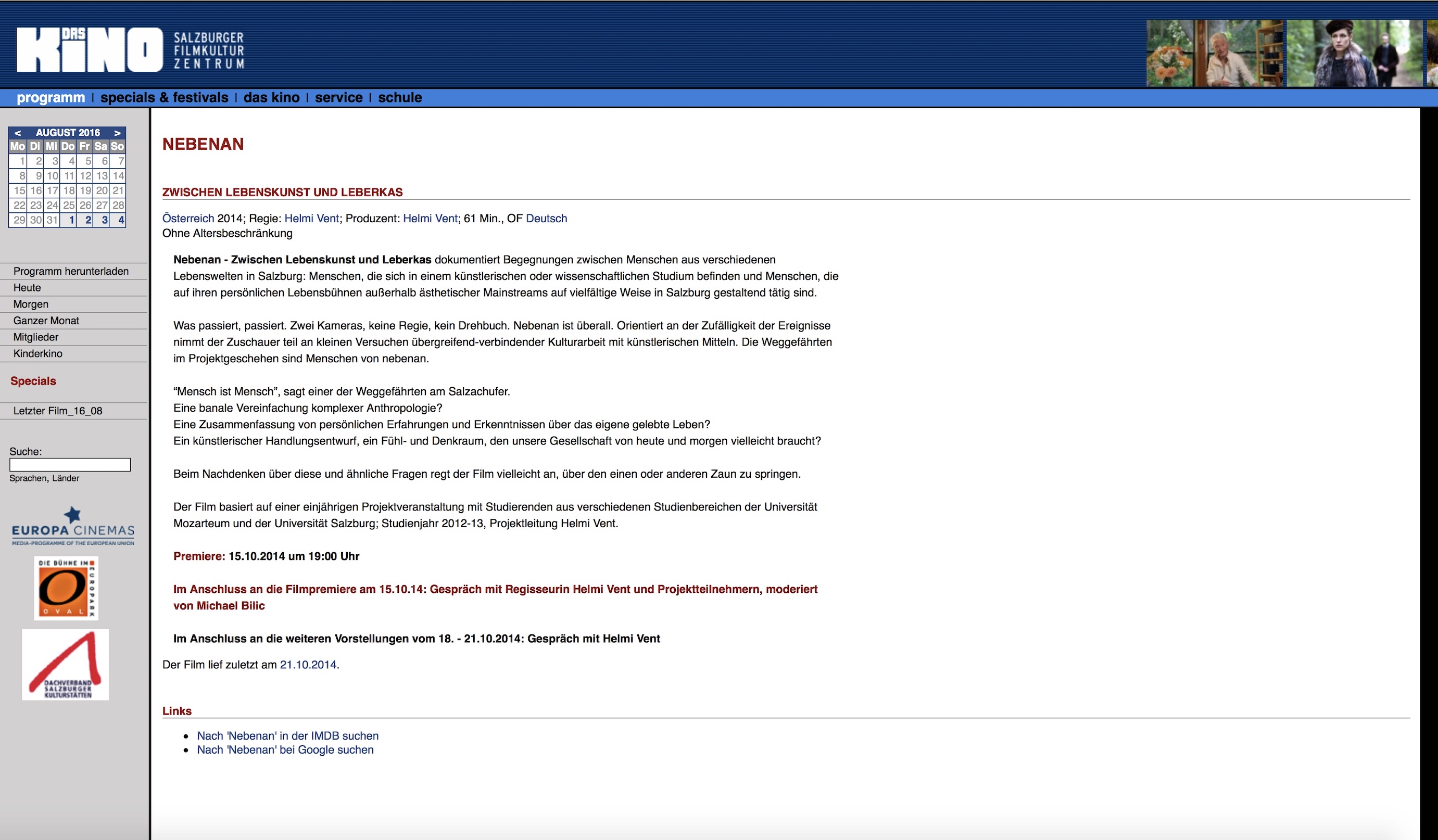This screenshot has width=1438, height=840.
Task: Select calendar day 31
Action: point(52,220)
